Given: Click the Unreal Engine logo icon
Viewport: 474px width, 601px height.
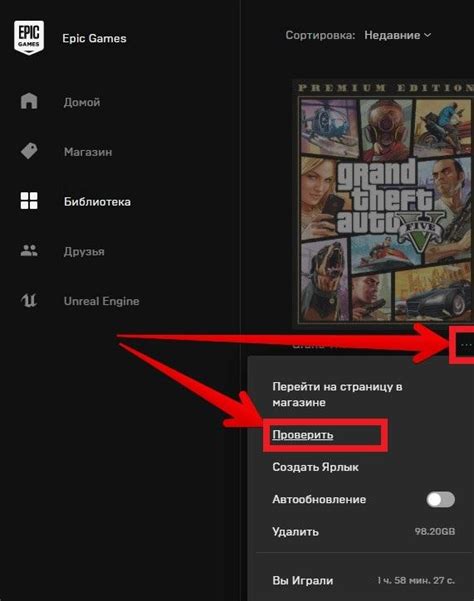Looking at the screenshot, I should click(29, 300).
